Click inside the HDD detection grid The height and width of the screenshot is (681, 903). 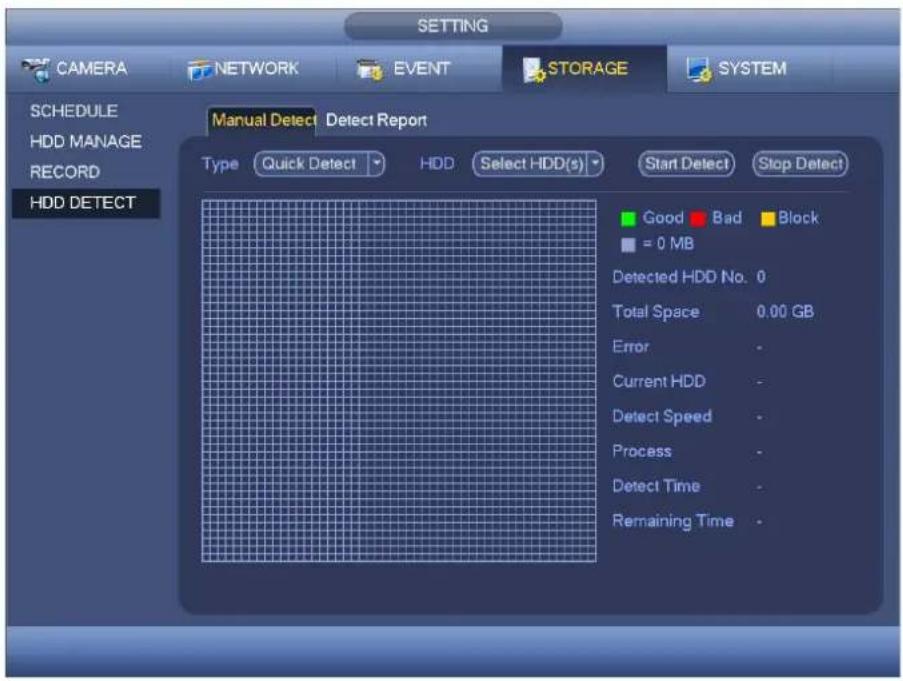[x=399, y=381]
